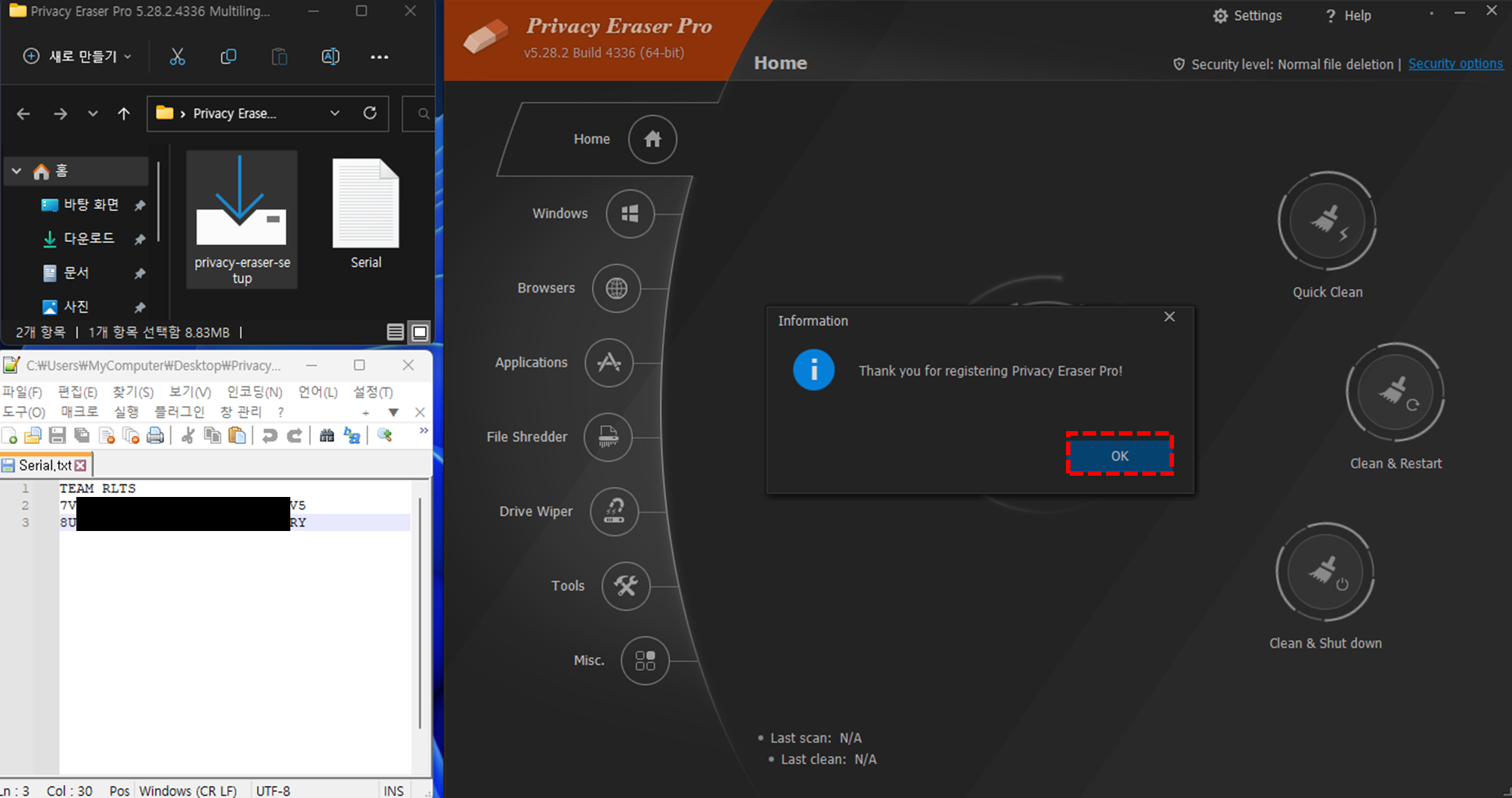Open 파일(F) menu in Notepad++
Viewport: 1512px width, 798px height.
[x=22, y=392]
